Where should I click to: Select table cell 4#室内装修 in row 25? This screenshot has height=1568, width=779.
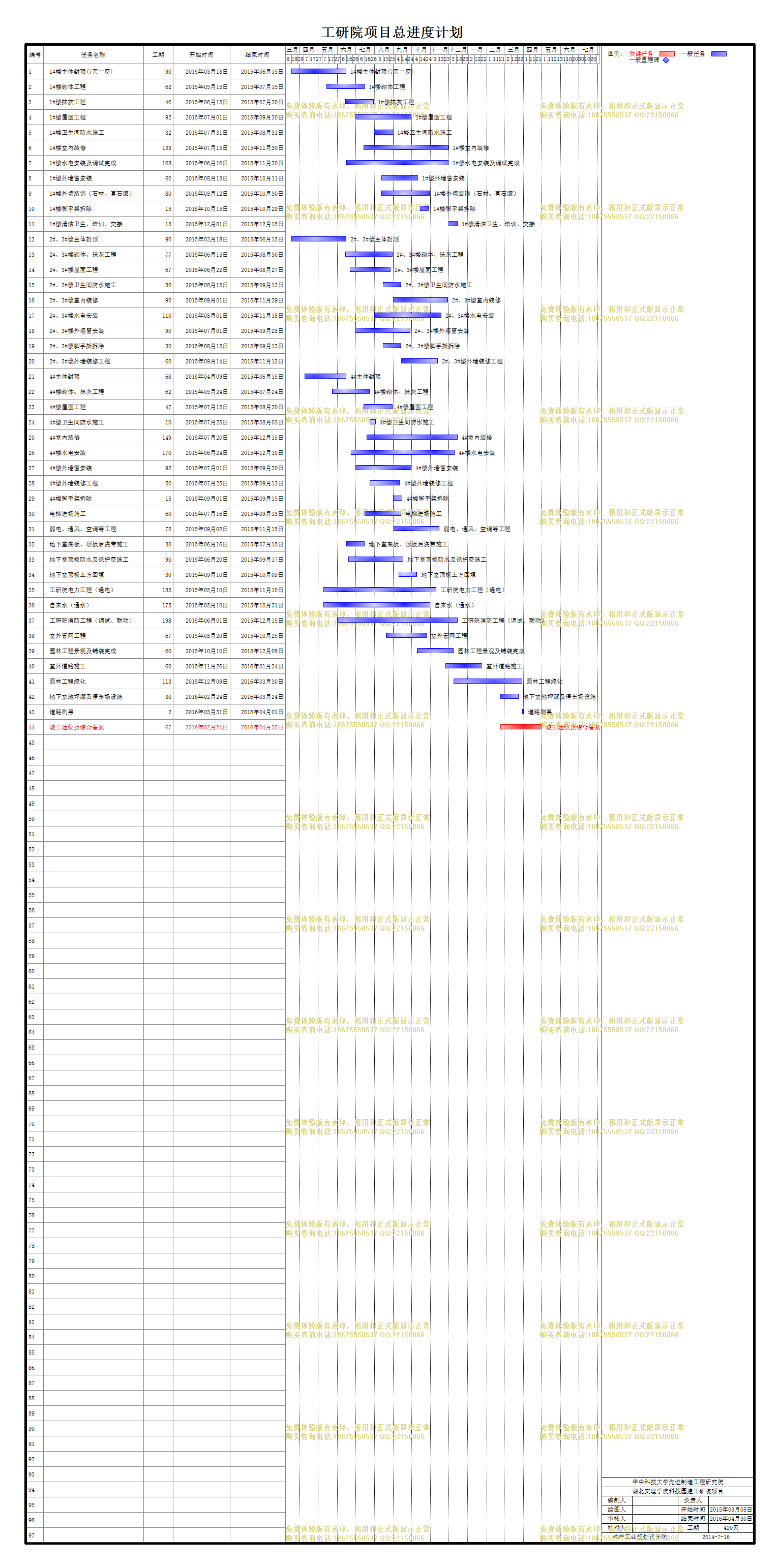coord(93,438)
